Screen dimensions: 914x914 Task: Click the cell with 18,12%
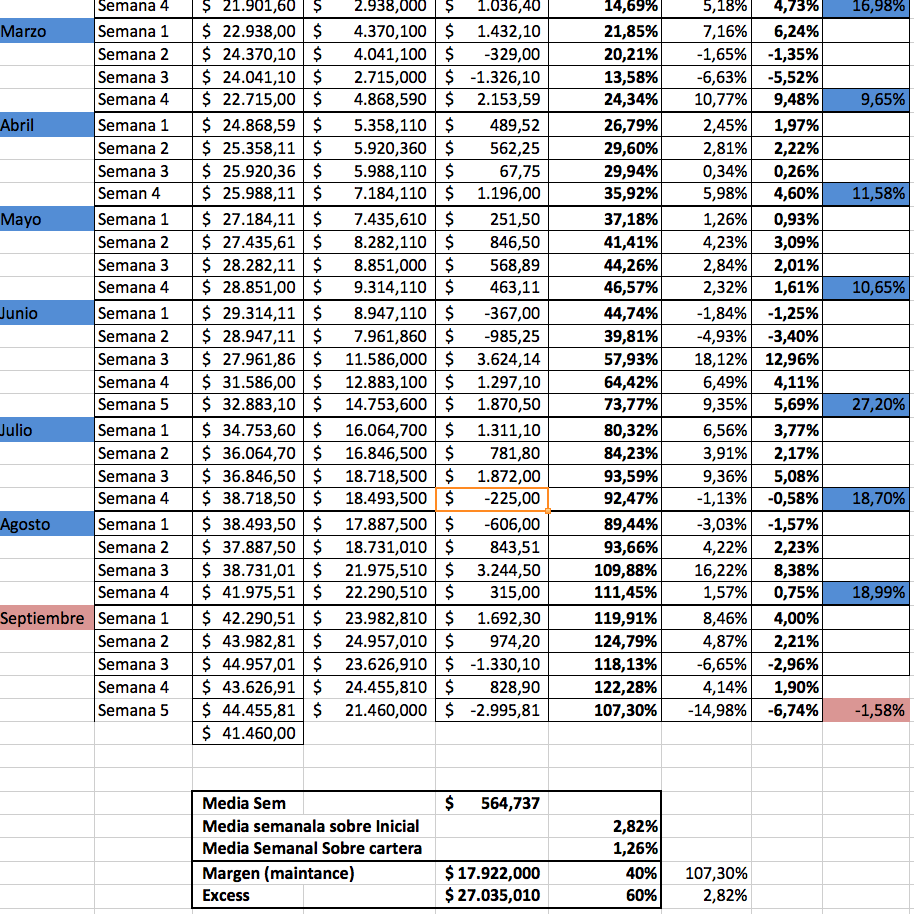coord(706,359)
